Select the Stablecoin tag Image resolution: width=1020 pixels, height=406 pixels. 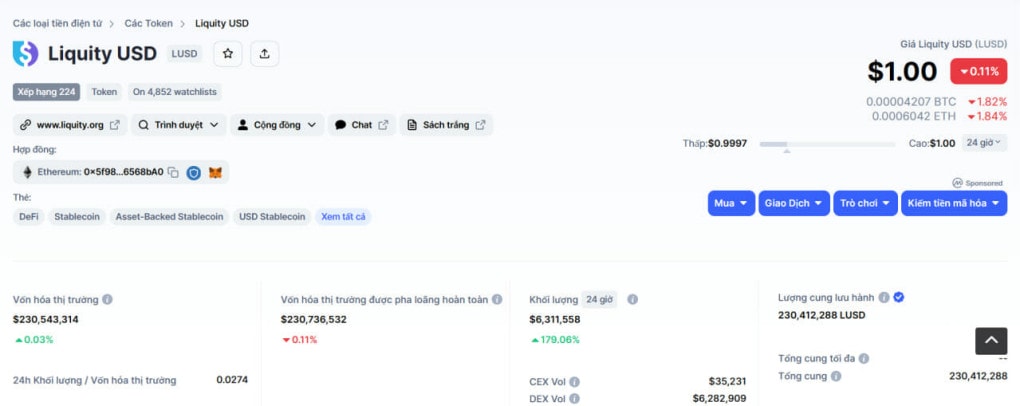point(77,217)
